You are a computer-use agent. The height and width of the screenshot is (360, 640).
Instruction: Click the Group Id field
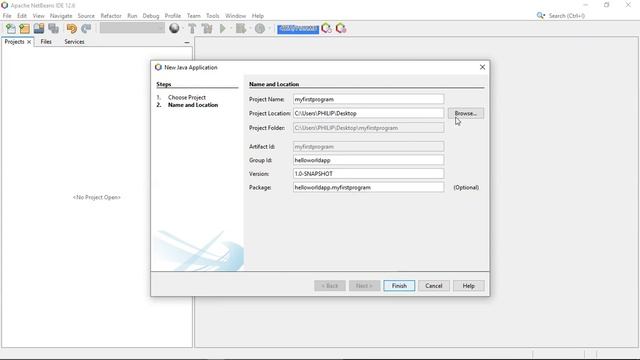click(x=368, y=160)
